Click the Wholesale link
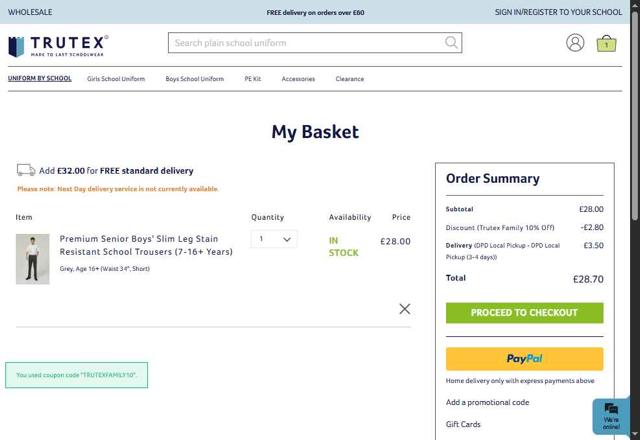 tap(30, 12)
